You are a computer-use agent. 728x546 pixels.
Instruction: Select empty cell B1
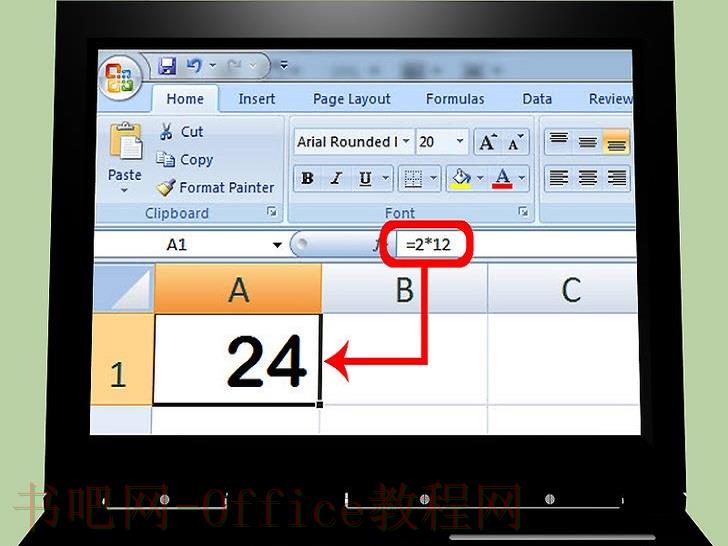click(x=404, y=359)
